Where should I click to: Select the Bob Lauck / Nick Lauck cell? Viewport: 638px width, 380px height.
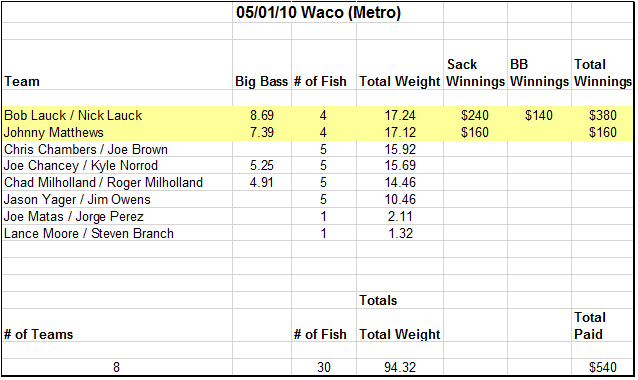point(117,116)
